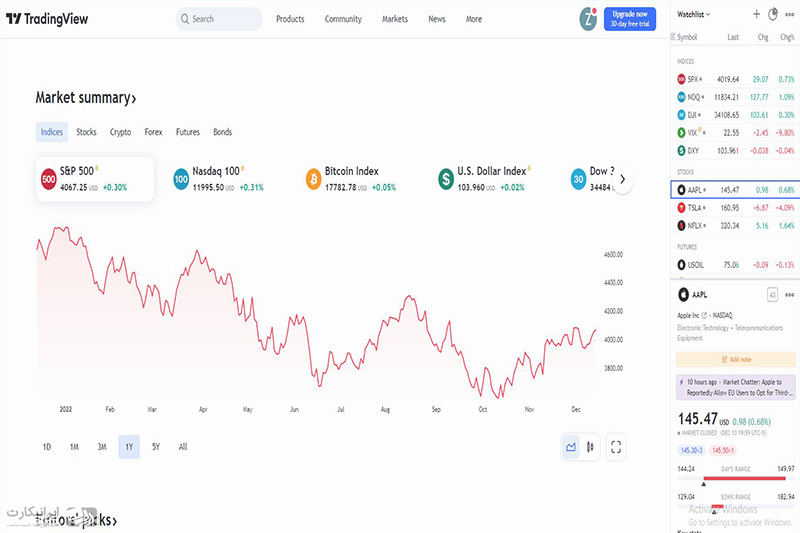
Task: Click in the Search input field
Action: [219, 19]
